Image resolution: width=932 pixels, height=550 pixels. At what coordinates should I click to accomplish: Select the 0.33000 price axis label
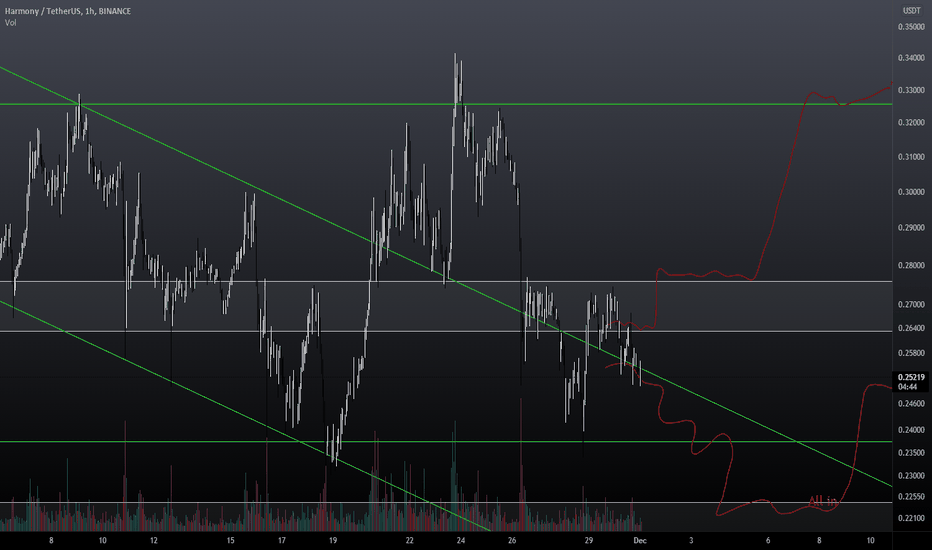[911, 90]
